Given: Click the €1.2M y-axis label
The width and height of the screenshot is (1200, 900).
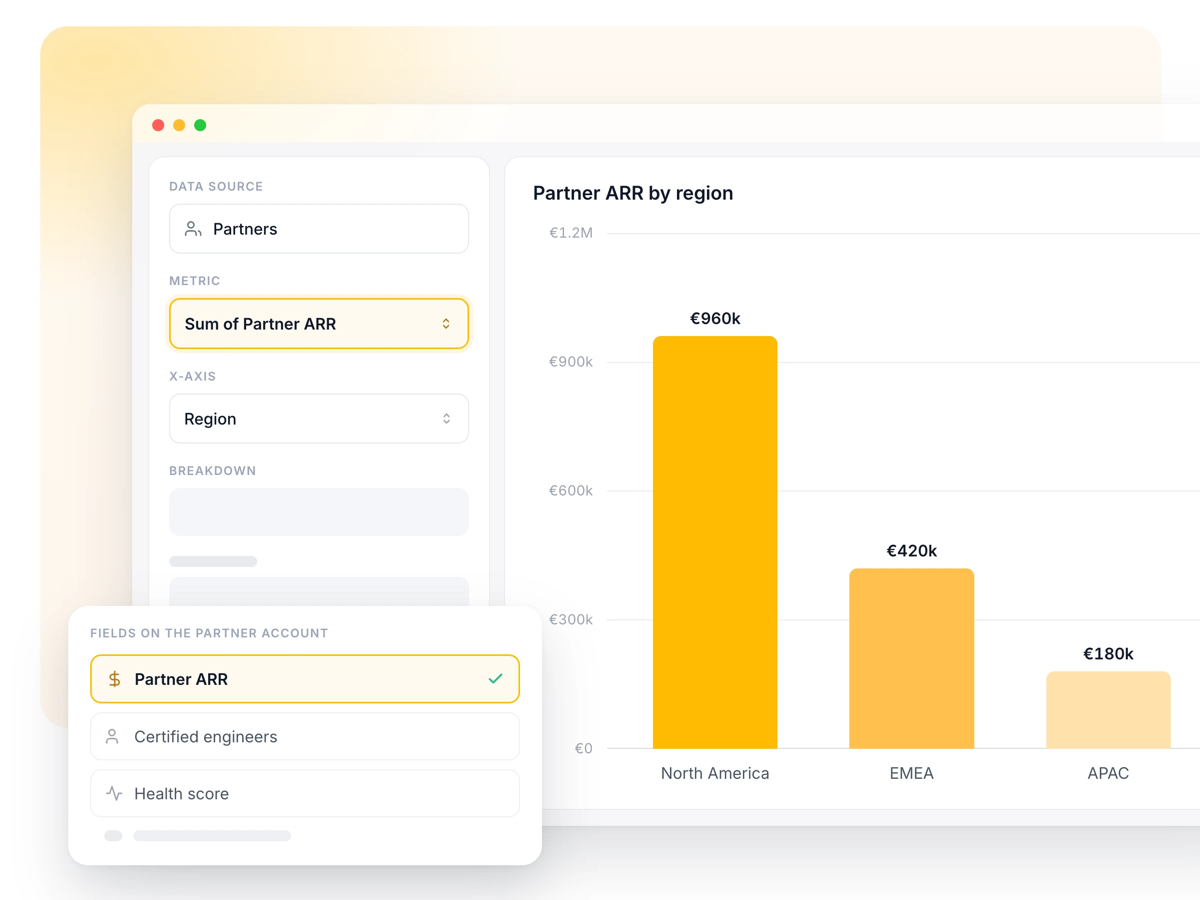Looking at the screenshot, I should click(571, 233).
